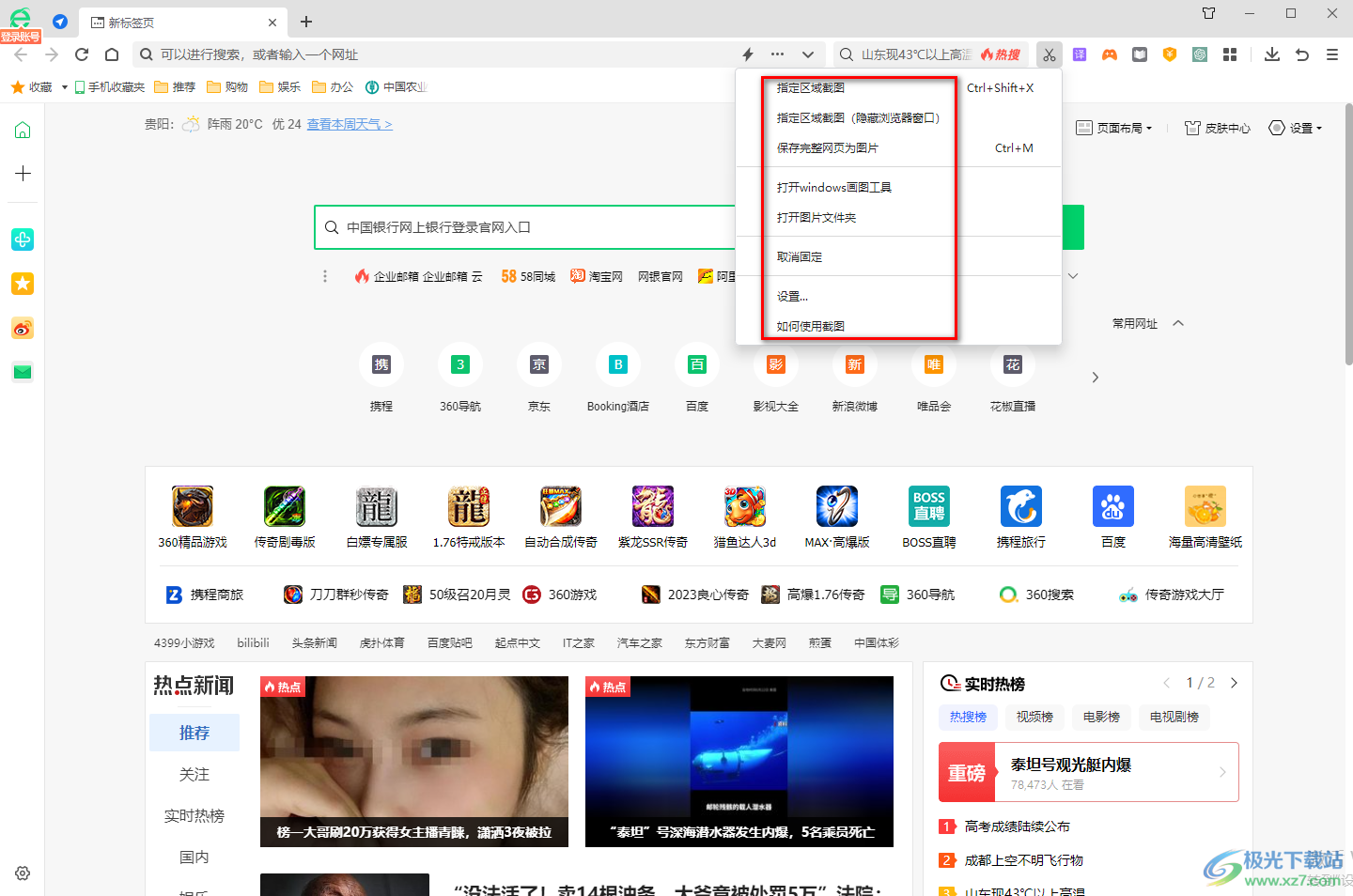
Task: Click the scissors screenshot tool icon
Action: (1050, 54)
